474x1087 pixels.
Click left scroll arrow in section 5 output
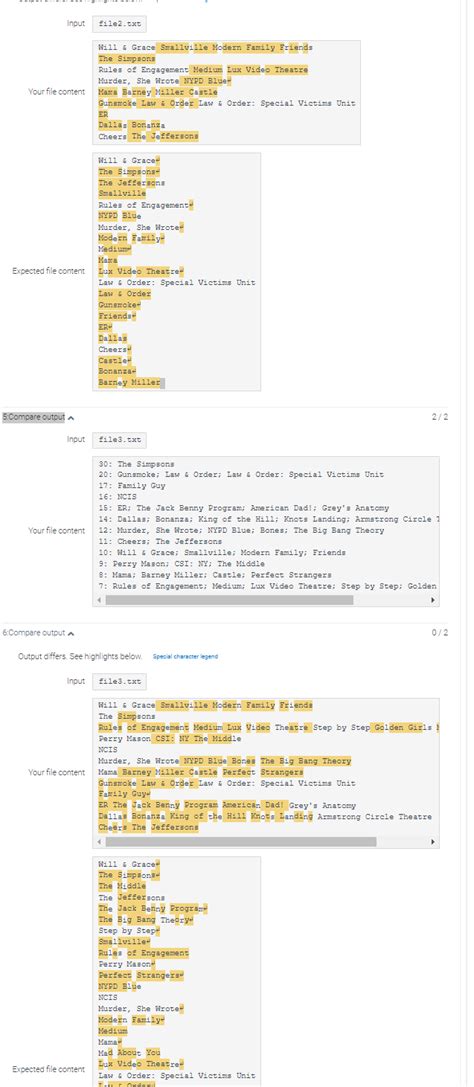point(98,600)
